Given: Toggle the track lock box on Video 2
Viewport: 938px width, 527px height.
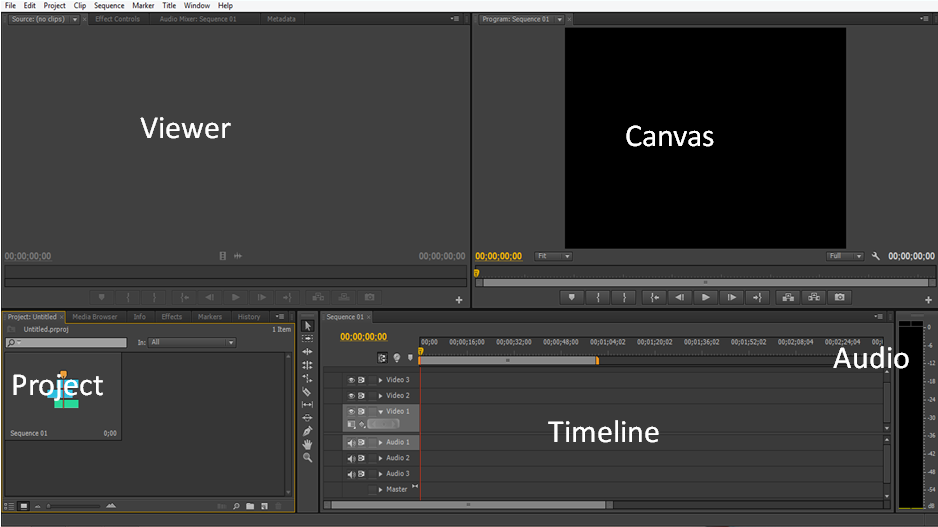Looking at the screenshot, I should point(372,396).
